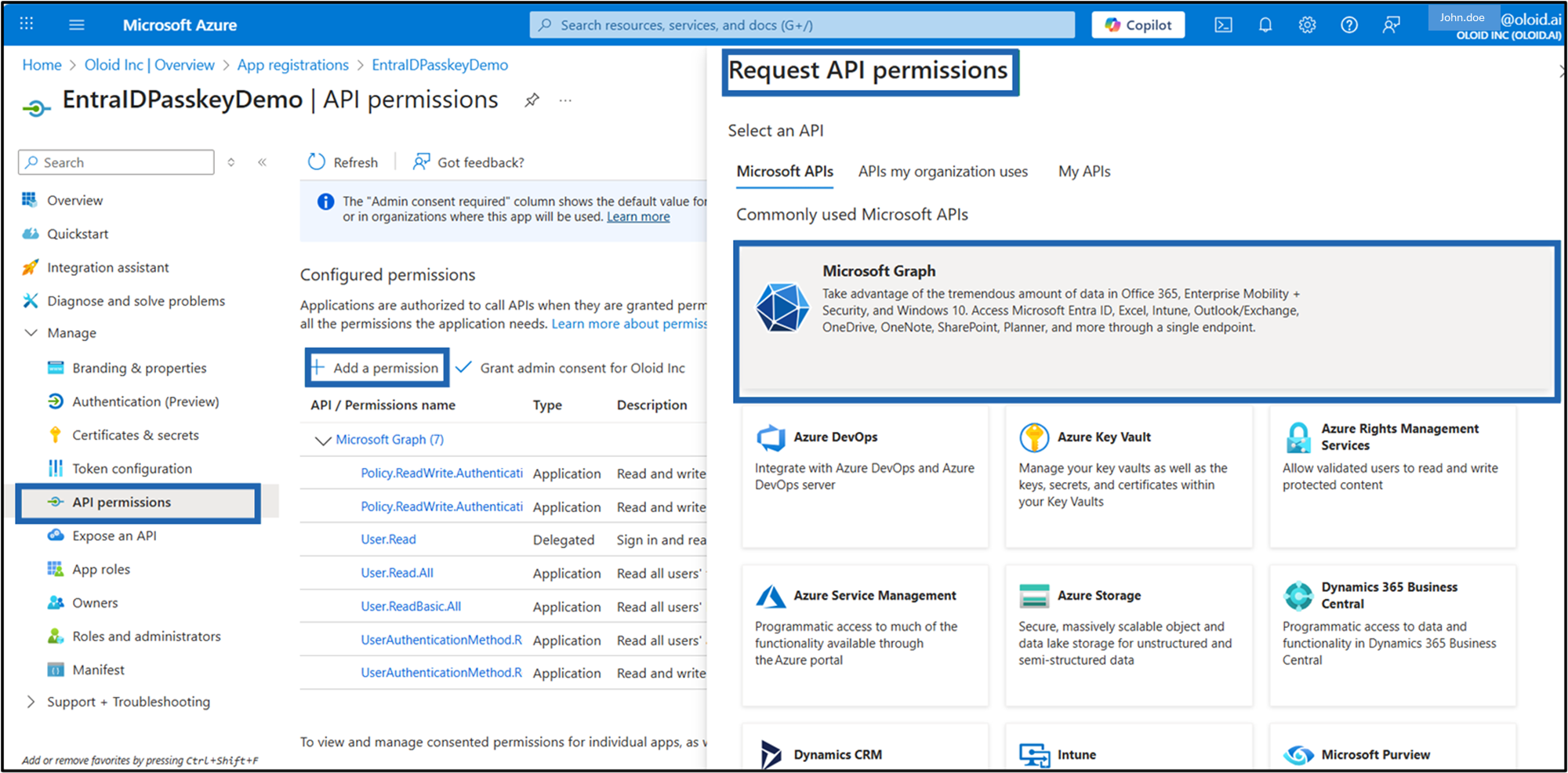Open Token configuration in sidebar
Screen dimensions: 1568x773
tap(132, 469)
